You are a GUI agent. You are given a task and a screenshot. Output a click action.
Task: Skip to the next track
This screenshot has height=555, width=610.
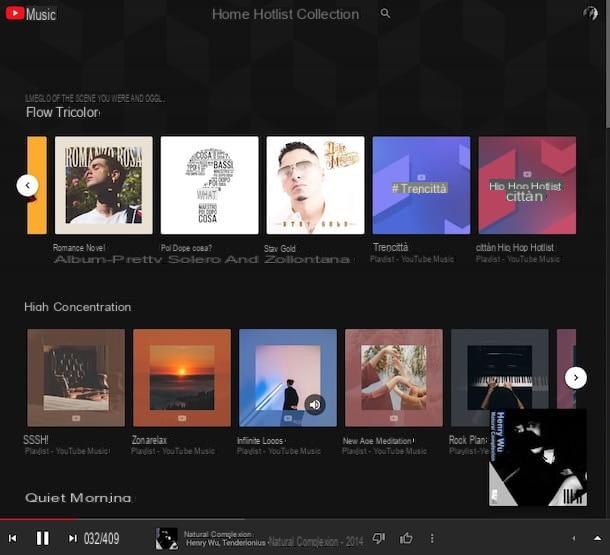[x=72, y=538]
